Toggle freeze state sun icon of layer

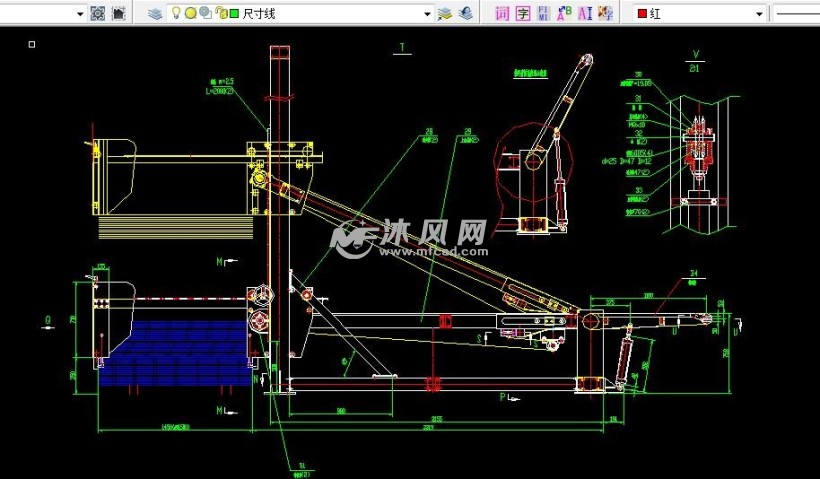coord(190,13)
